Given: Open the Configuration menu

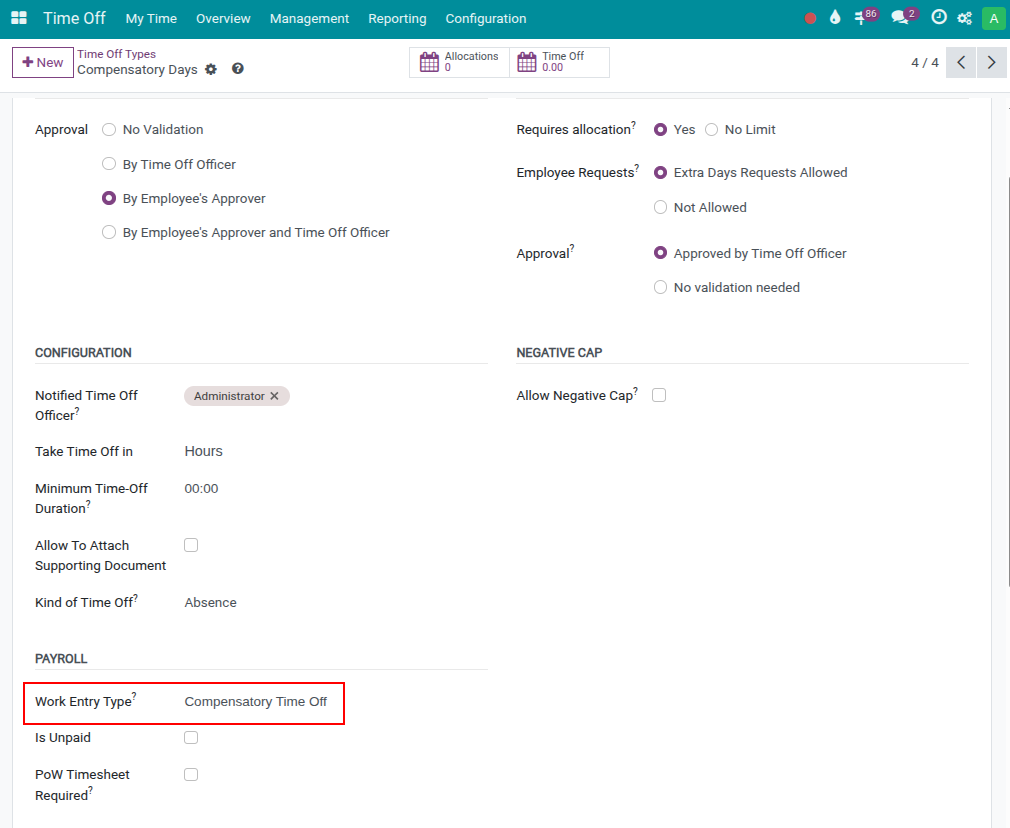Looking at the screenshot, I should click(x=485, y=19).
